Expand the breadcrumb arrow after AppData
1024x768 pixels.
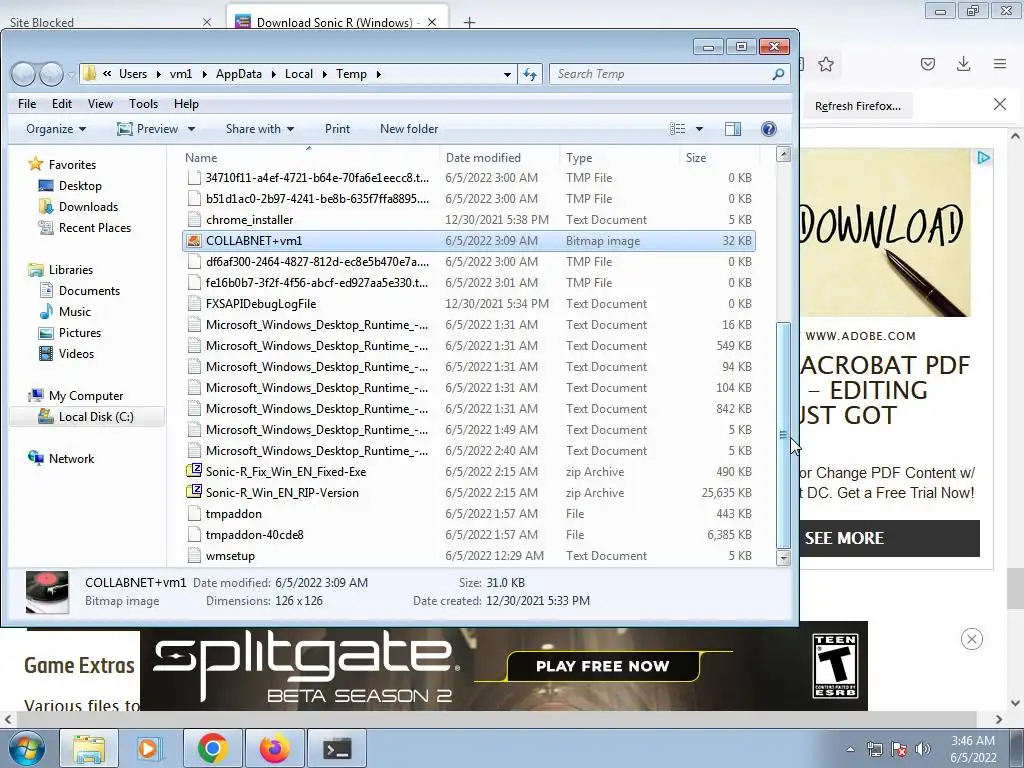tap(272, 74)
